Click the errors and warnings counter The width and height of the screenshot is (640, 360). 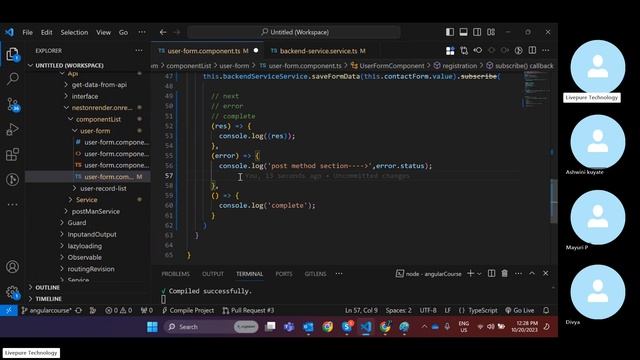[118, 311]
